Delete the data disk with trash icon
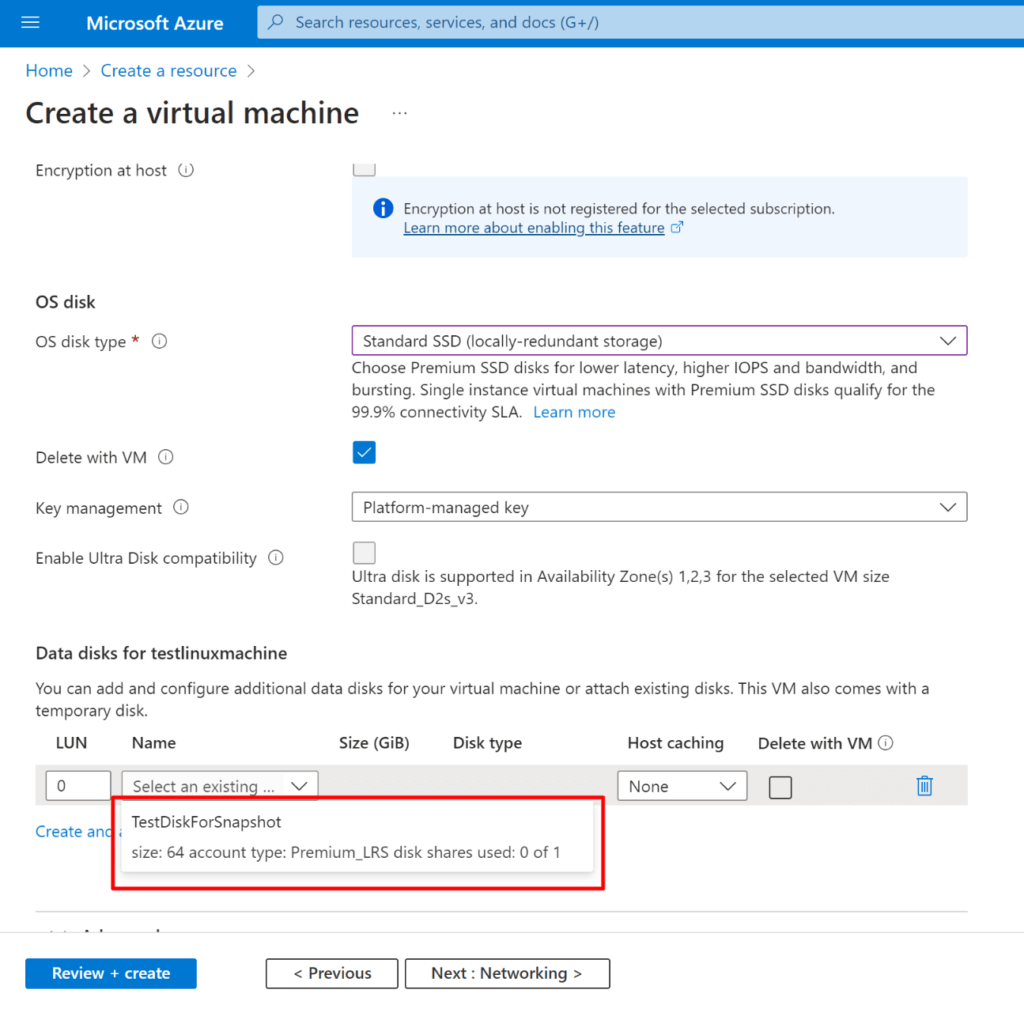Image resolution: width=1024 pixels, height=1016 pixels. tap(925, 786)
